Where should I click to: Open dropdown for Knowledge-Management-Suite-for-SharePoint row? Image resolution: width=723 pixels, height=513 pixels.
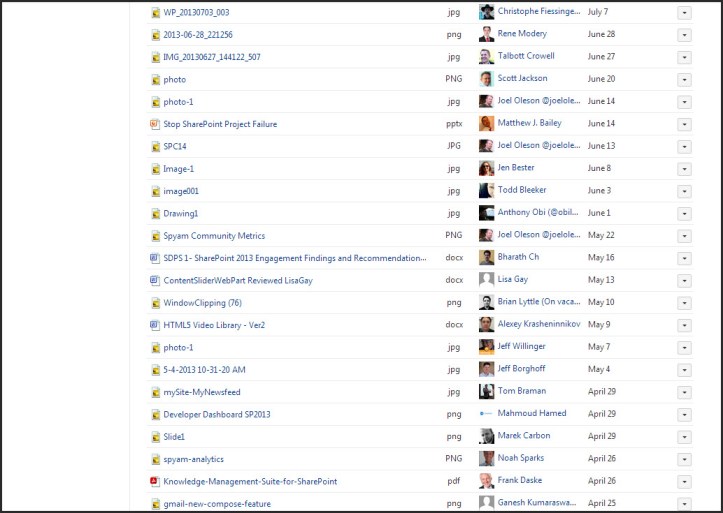684,482
